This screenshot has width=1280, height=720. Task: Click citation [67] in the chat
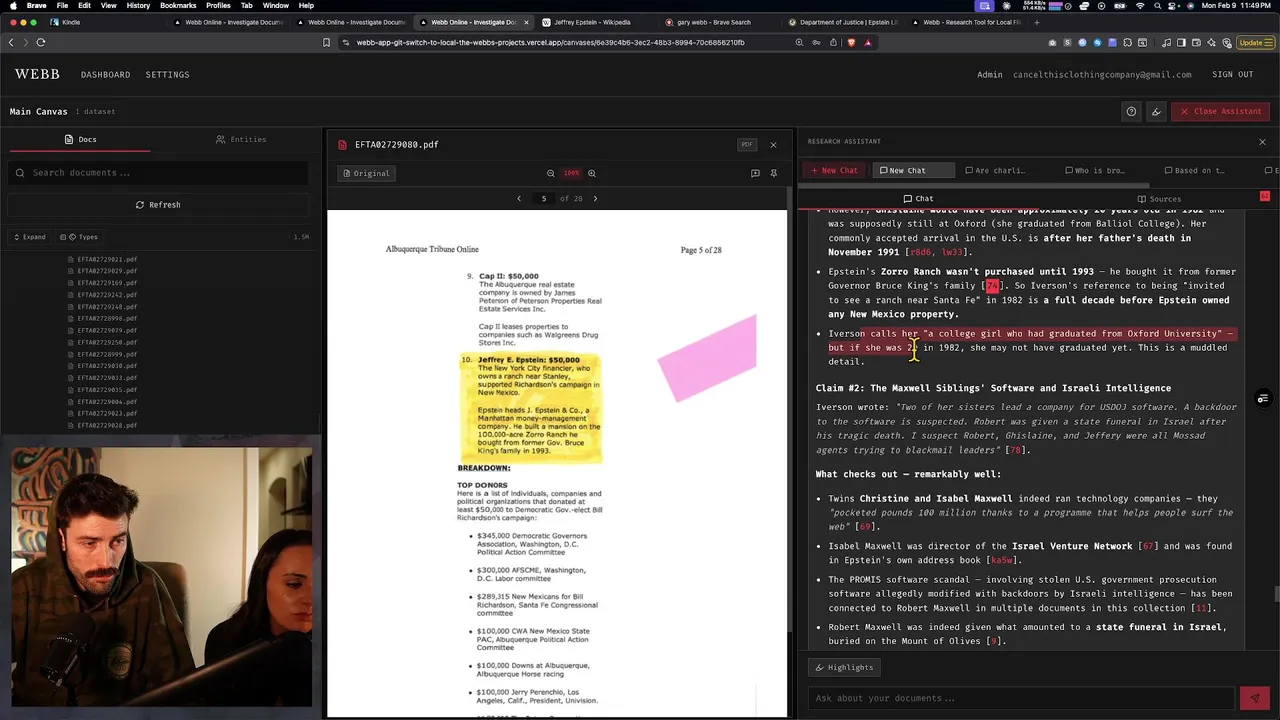tap(1148, 546)
